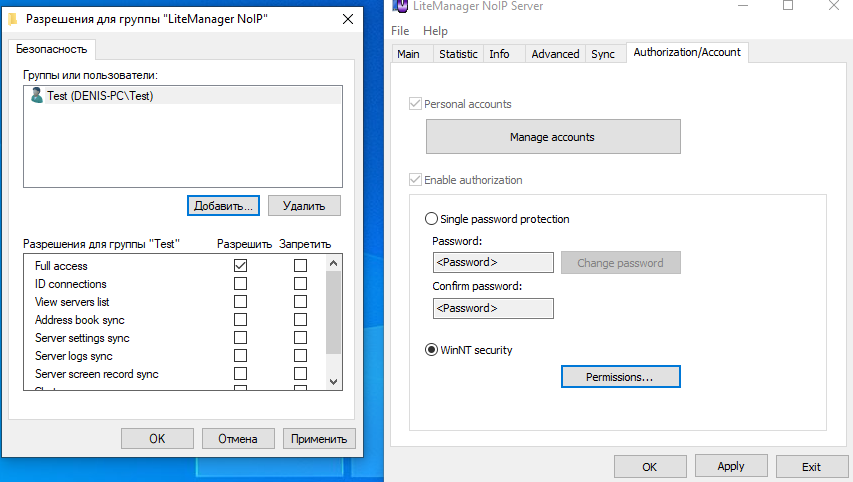Screen dimensions: 853x482
Task: Click the Server logs sync label
Action: (73, 356)
